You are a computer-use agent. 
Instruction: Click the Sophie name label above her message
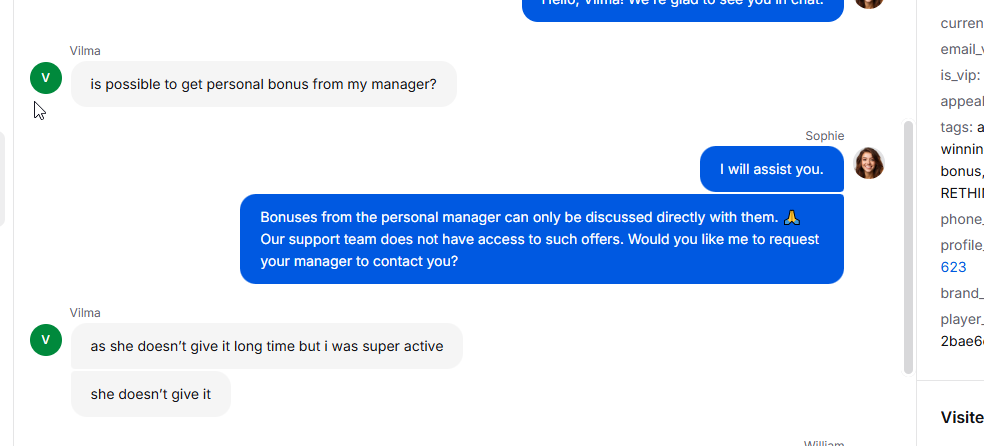coord(825,136)
